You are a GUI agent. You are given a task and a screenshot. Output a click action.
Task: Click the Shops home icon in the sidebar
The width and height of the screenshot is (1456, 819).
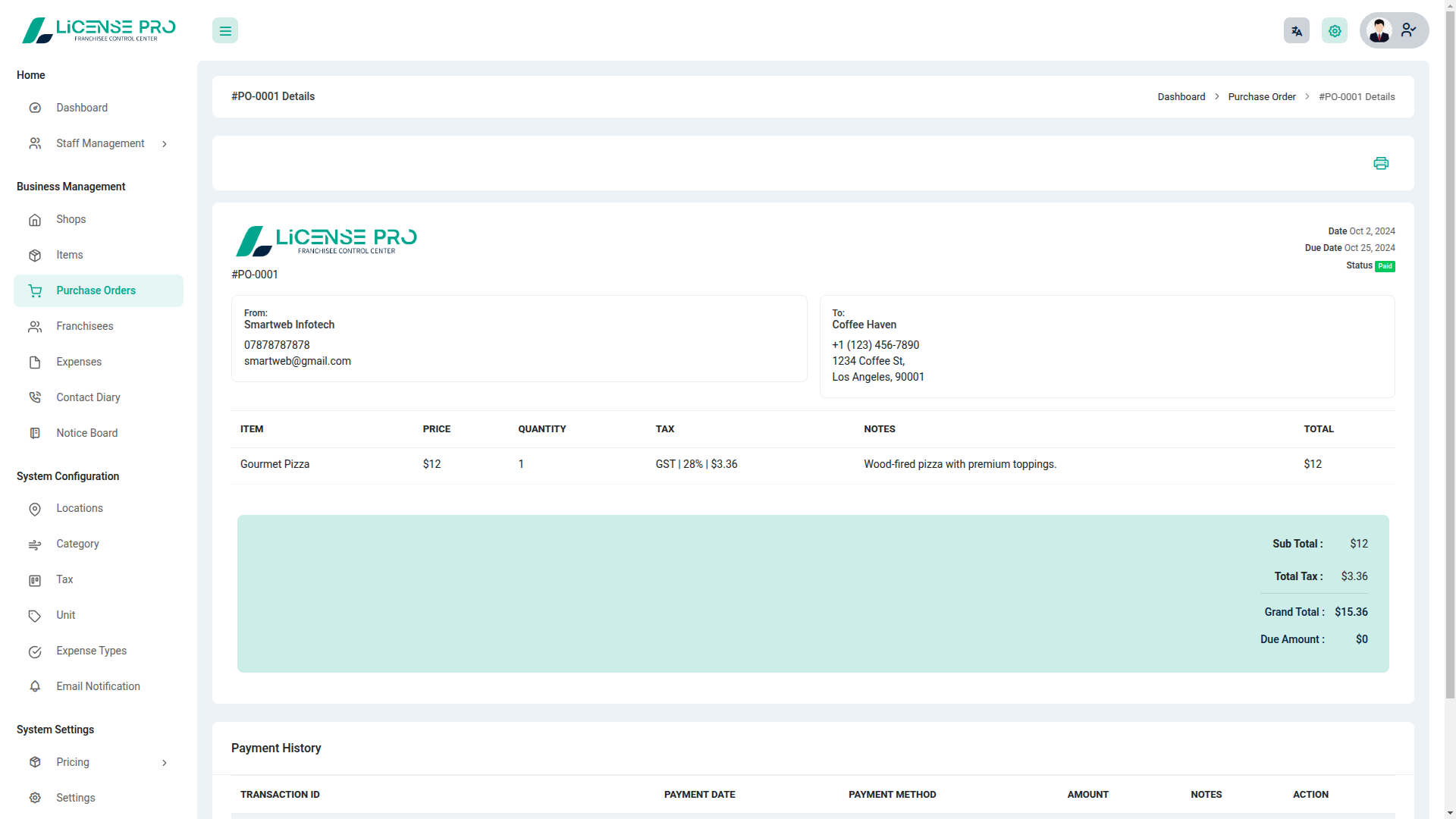(x=35, y=220)
